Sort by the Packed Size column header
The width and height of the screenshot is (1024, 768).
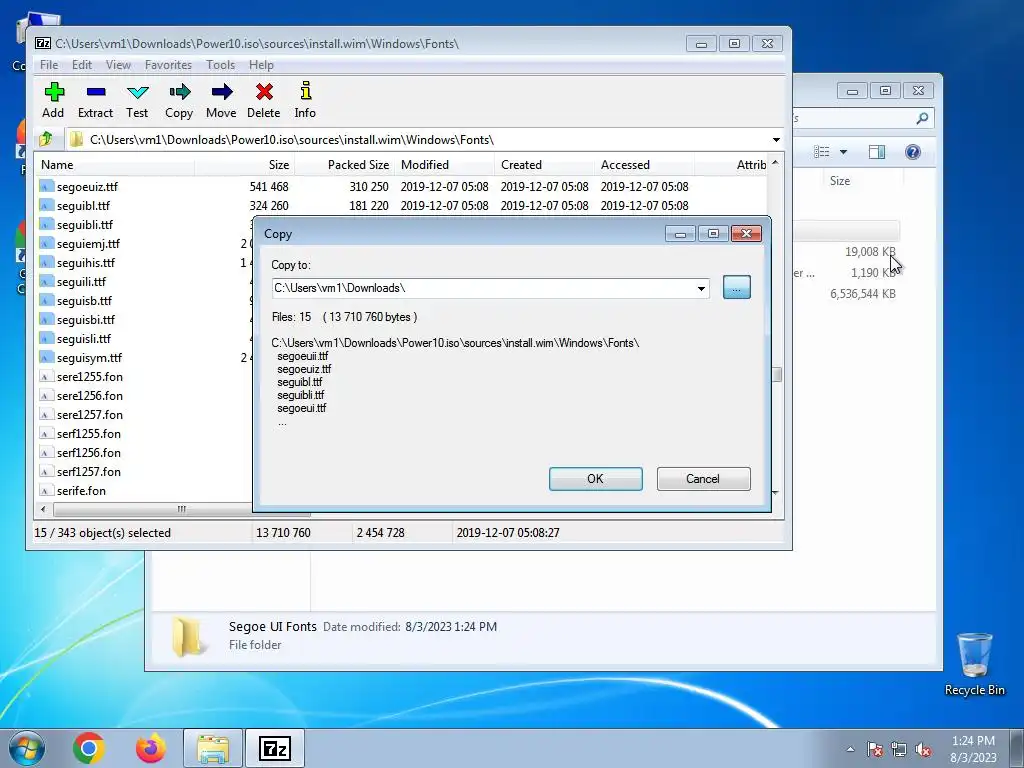(345, 165)
